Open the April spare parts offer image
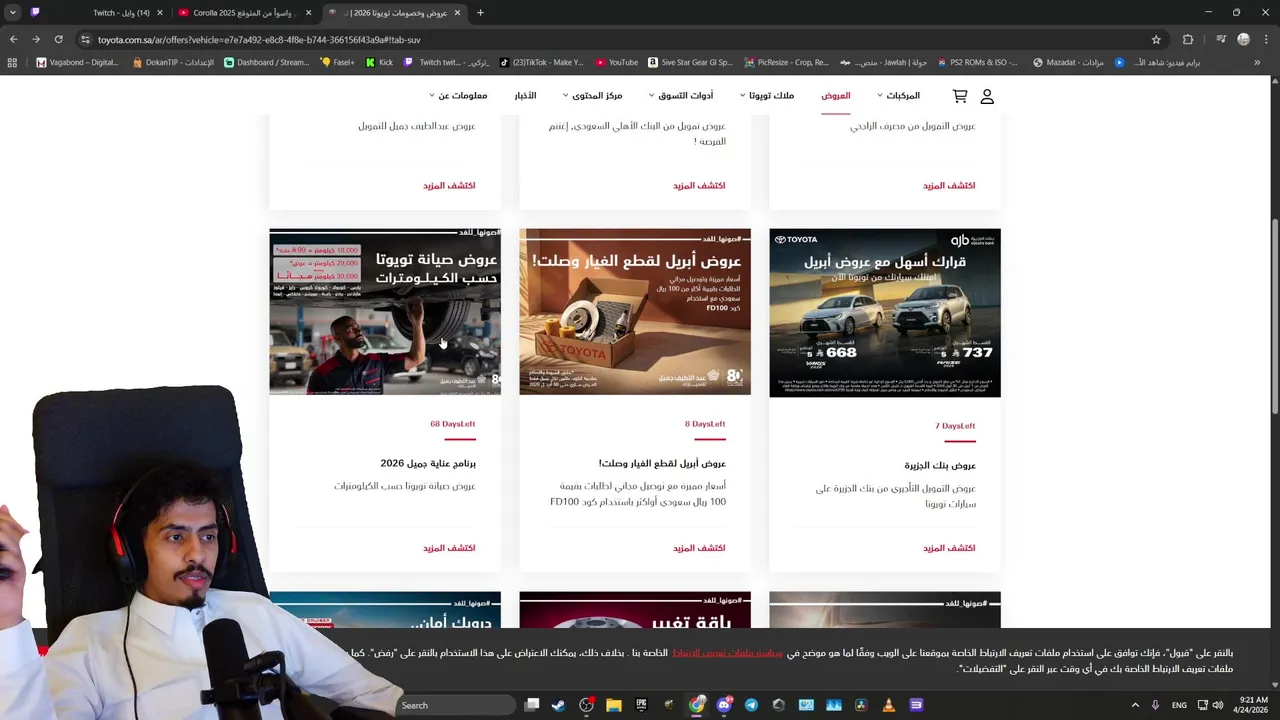Image resolution: width=1280 pixels, height=720 pixels. [635, 312]
